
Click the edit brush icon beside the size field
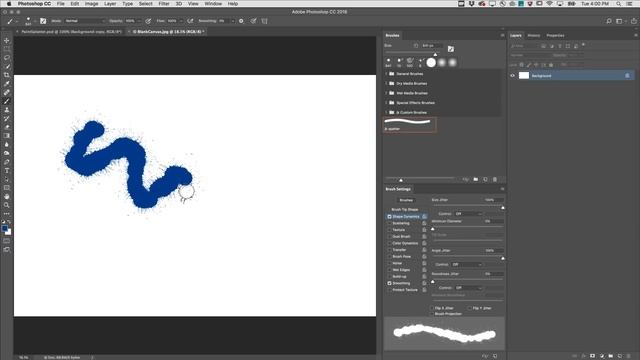pyautogui.click(x=451, y=49)
